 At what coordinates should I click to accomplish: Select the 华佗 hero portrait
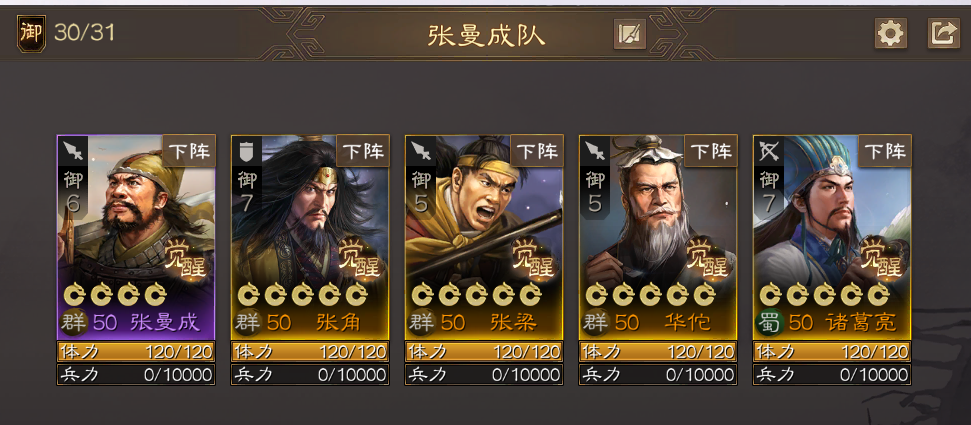(658, 237)
